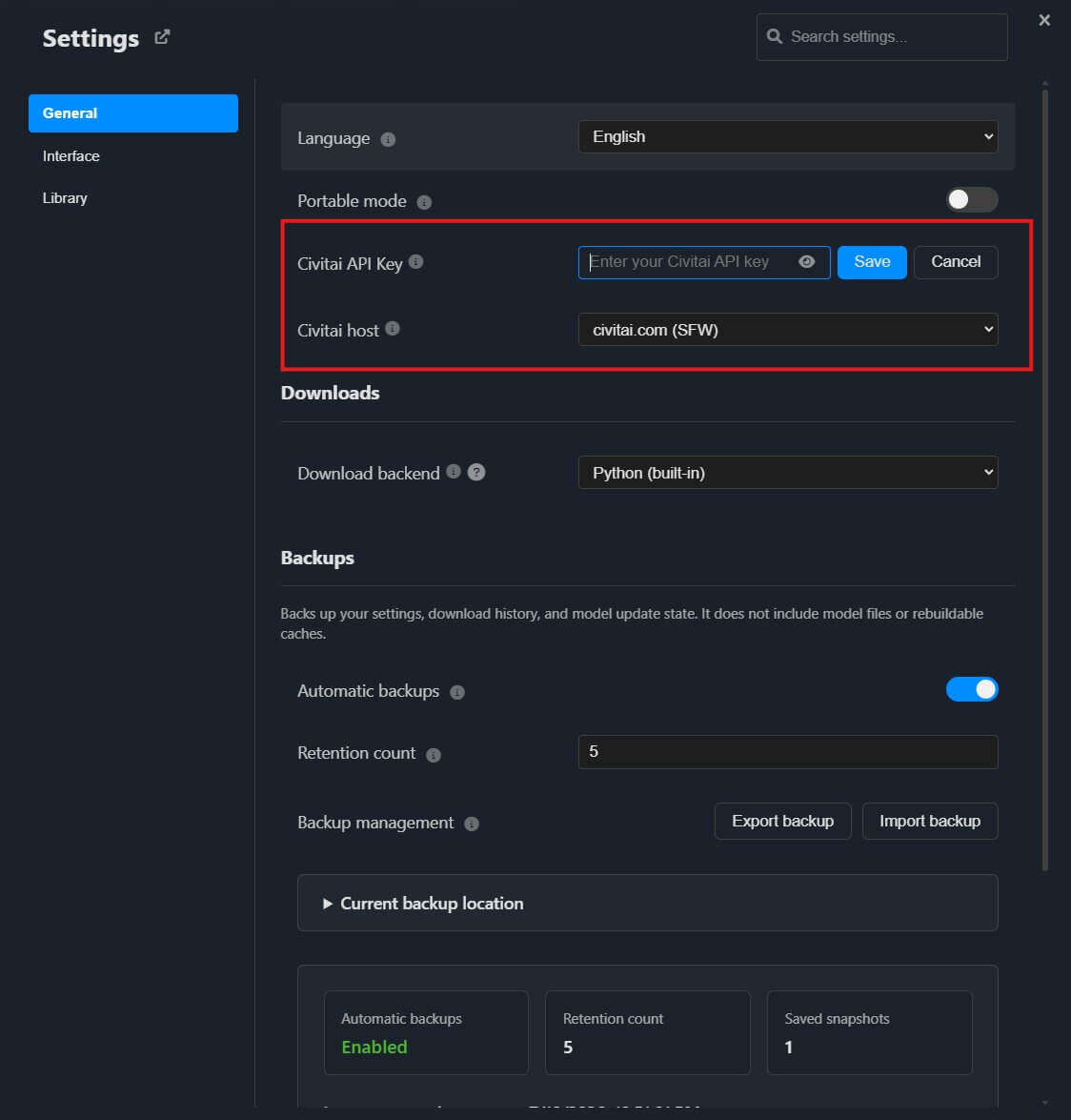Image resolution: width=1071 pixels, height=1120 pixels.
Task: Show info icon next to Language
Action: tap(388, 139)
